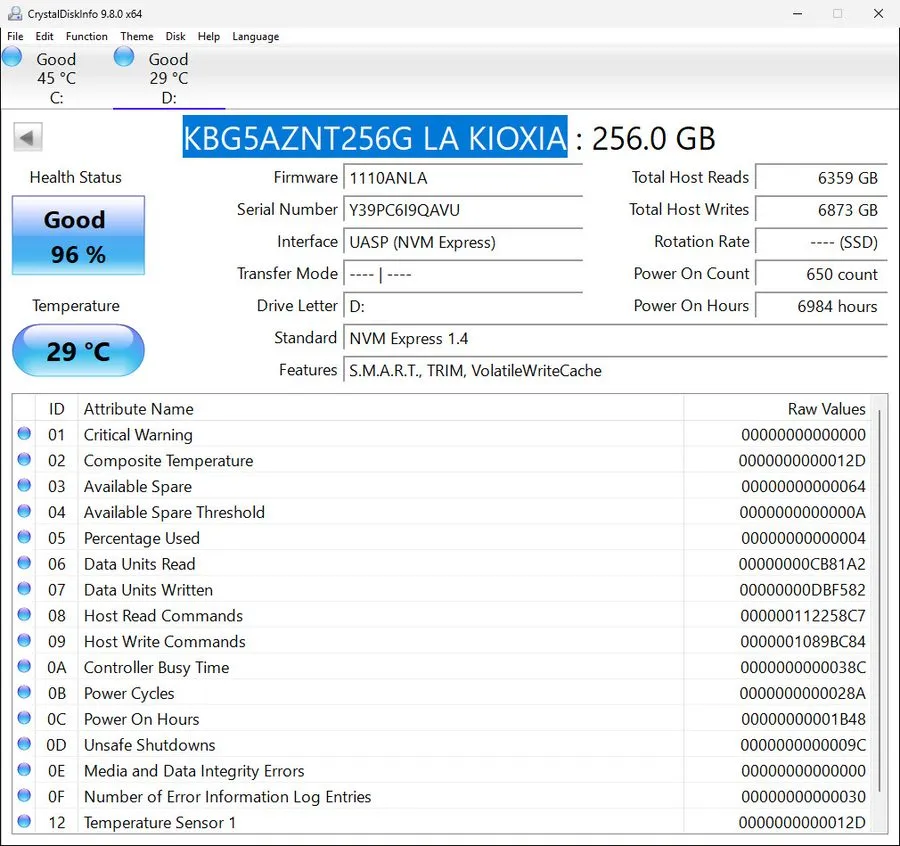The height and width of the screenshot is (846, 900).
Task: Click status orb beside Available Spare row 03
Action: click(x=24, y=485)
